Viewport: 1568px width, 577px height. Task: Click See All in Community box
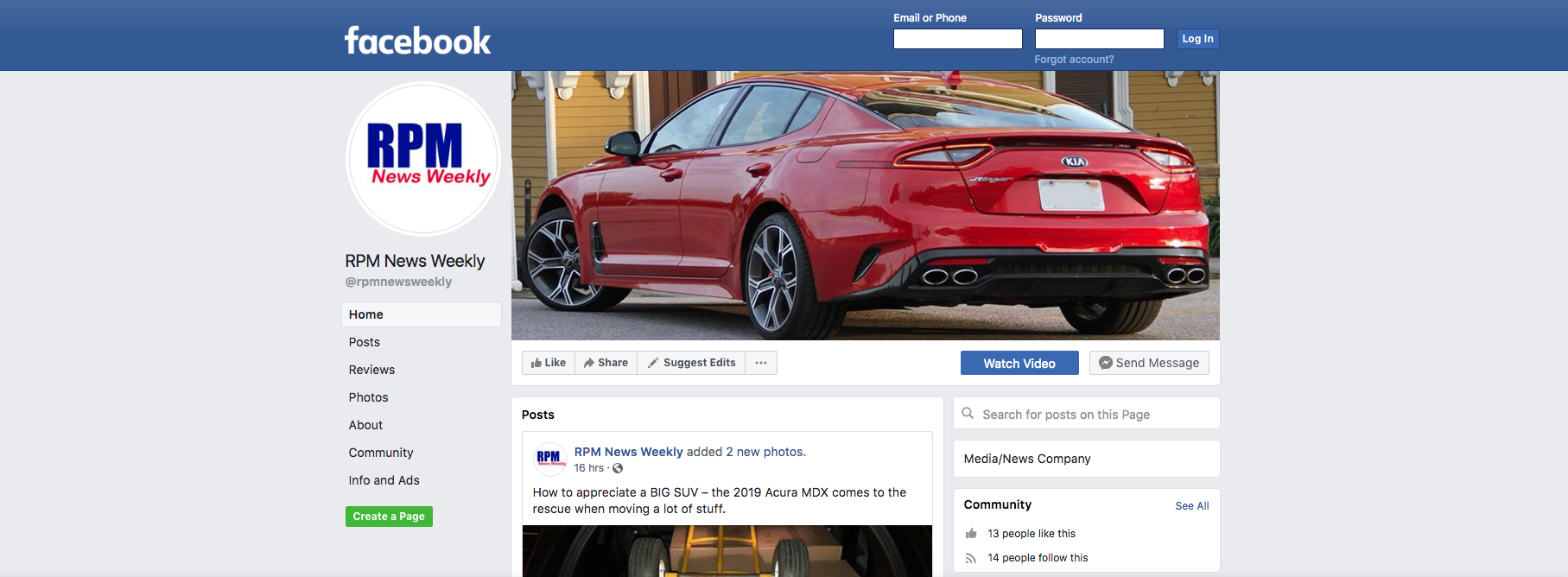tap(1192, 506)
